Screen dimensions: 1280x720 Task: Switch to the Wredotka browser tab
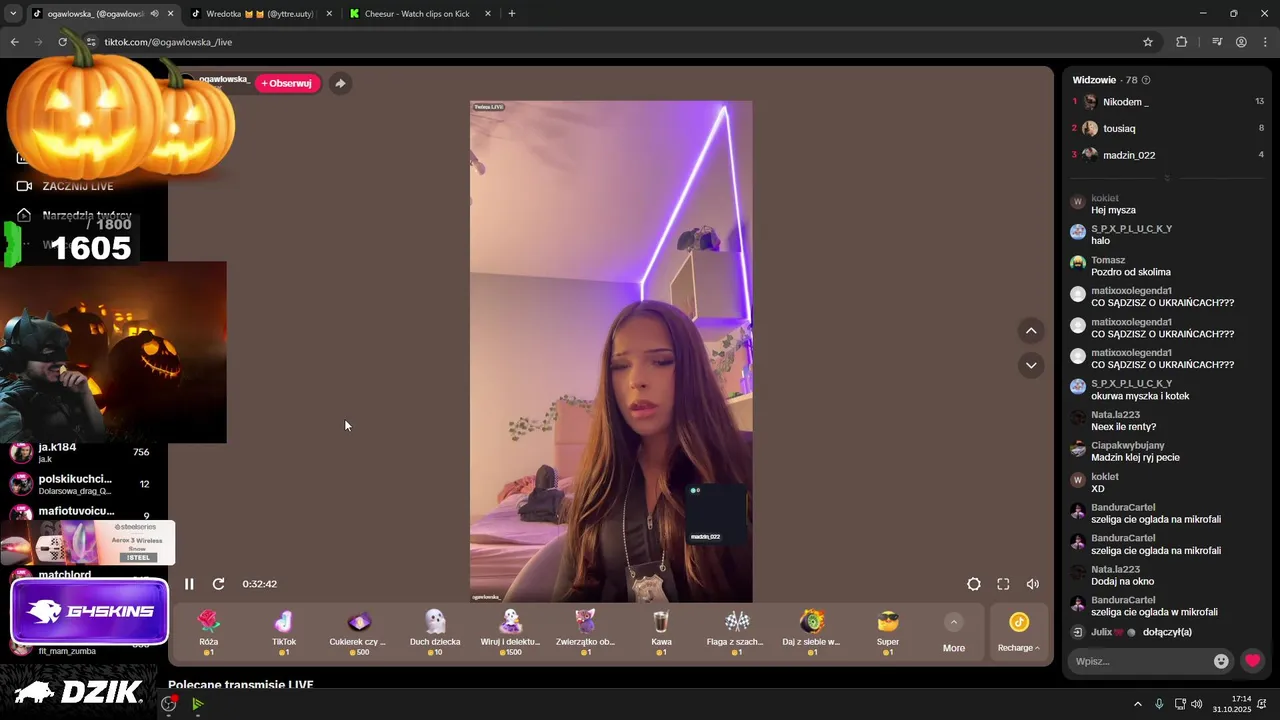click(x=260, y=14)
